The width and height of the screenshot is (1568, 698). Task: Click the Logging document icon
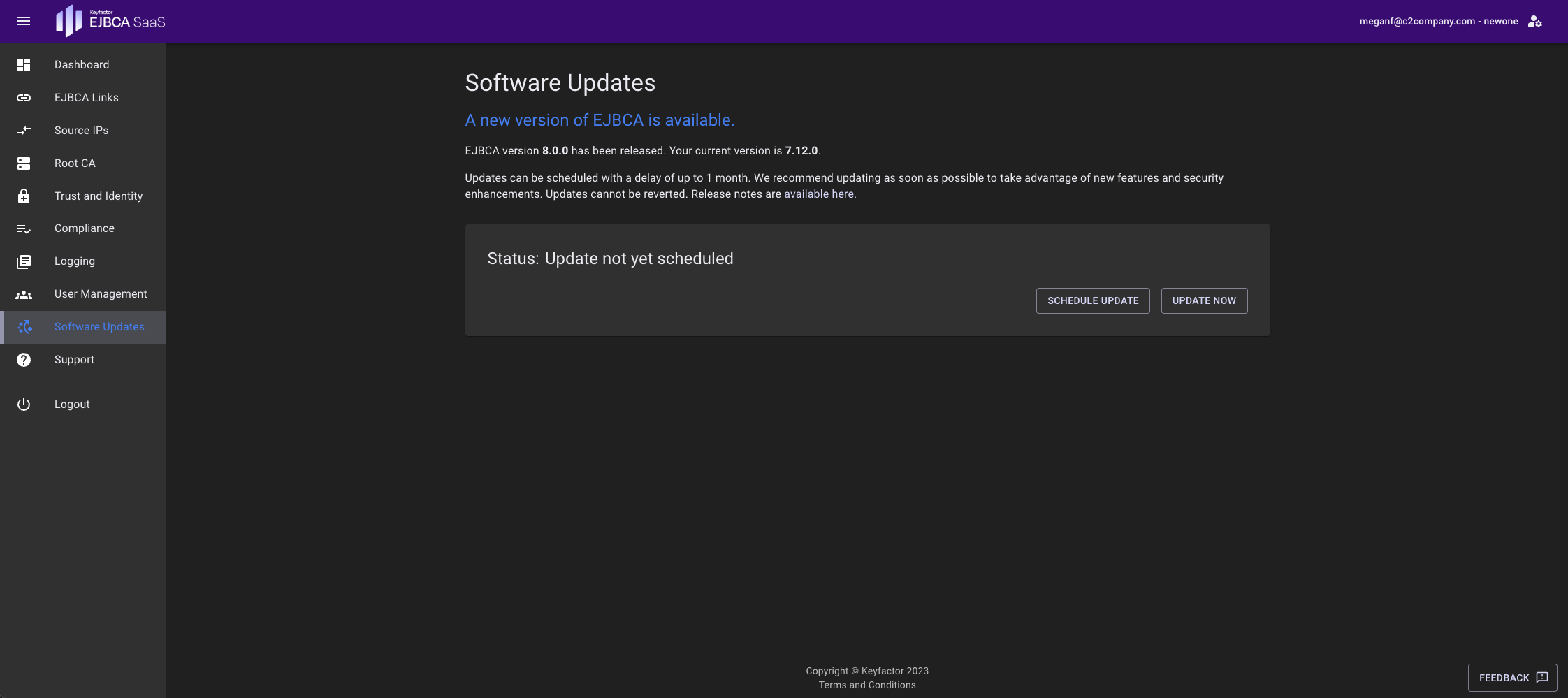click(x=24, y=261)
